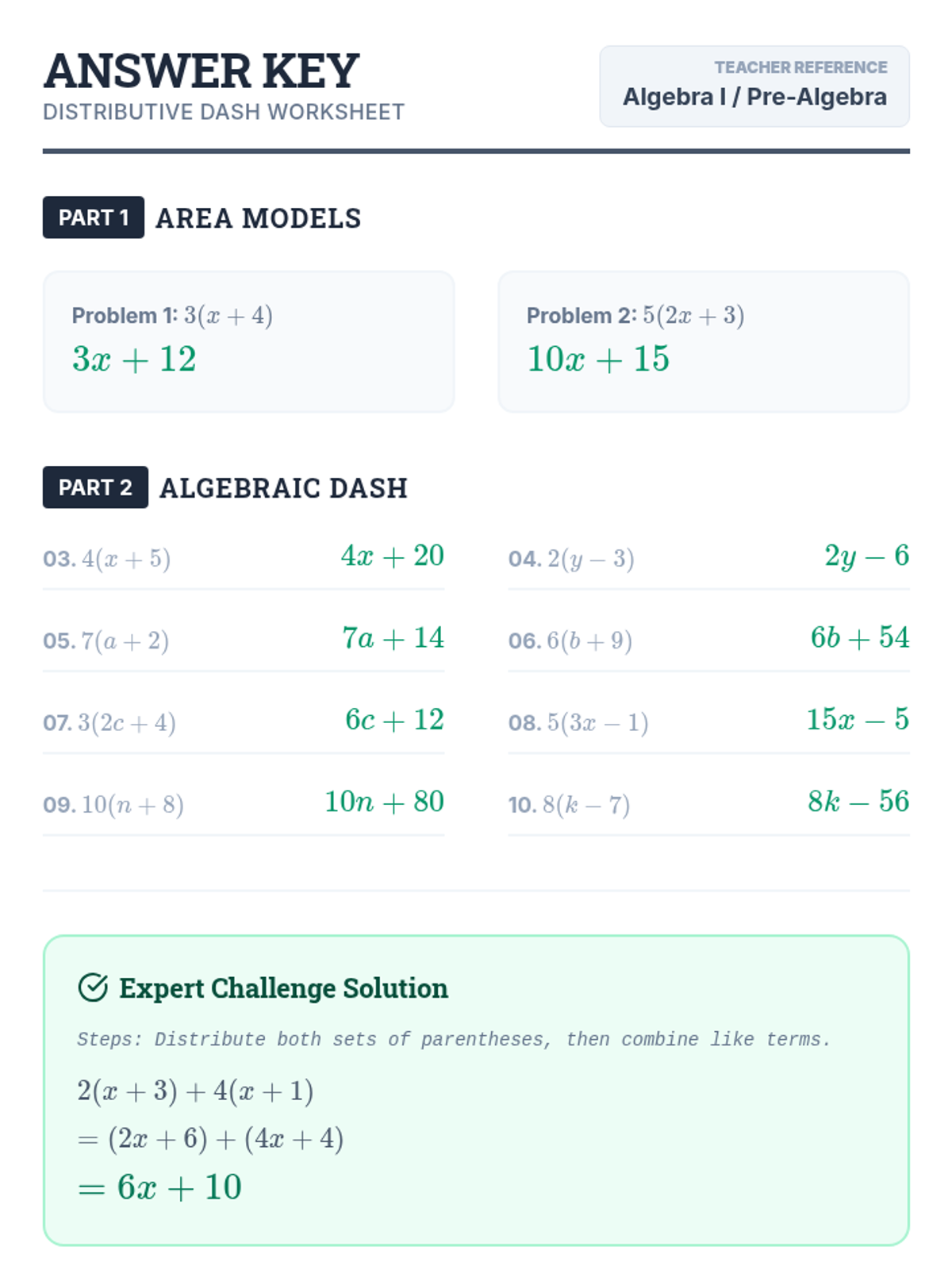
Task: Click problem 07 expression 3(2c + 4)
Action: pos(127,722)
